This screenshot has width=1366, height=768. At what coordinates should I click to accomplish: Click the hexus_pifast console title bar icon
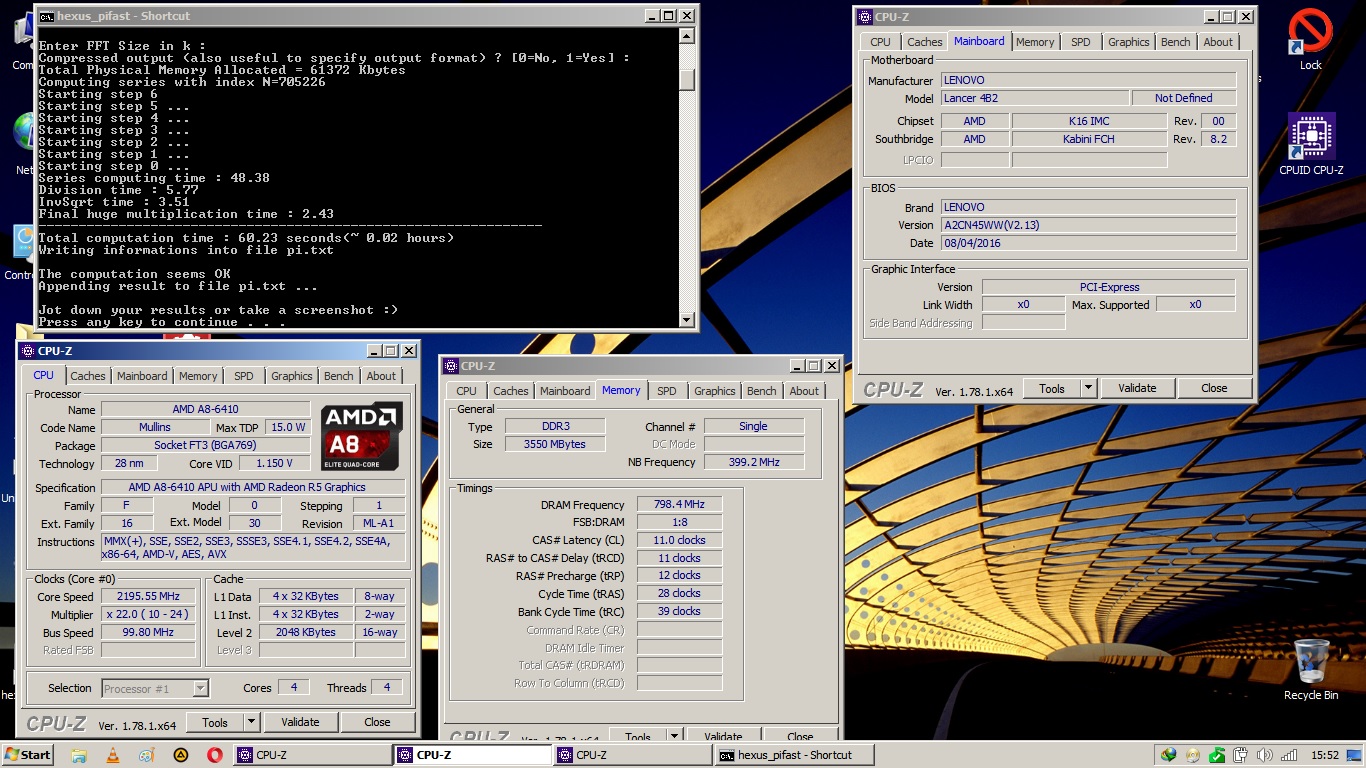46,16
